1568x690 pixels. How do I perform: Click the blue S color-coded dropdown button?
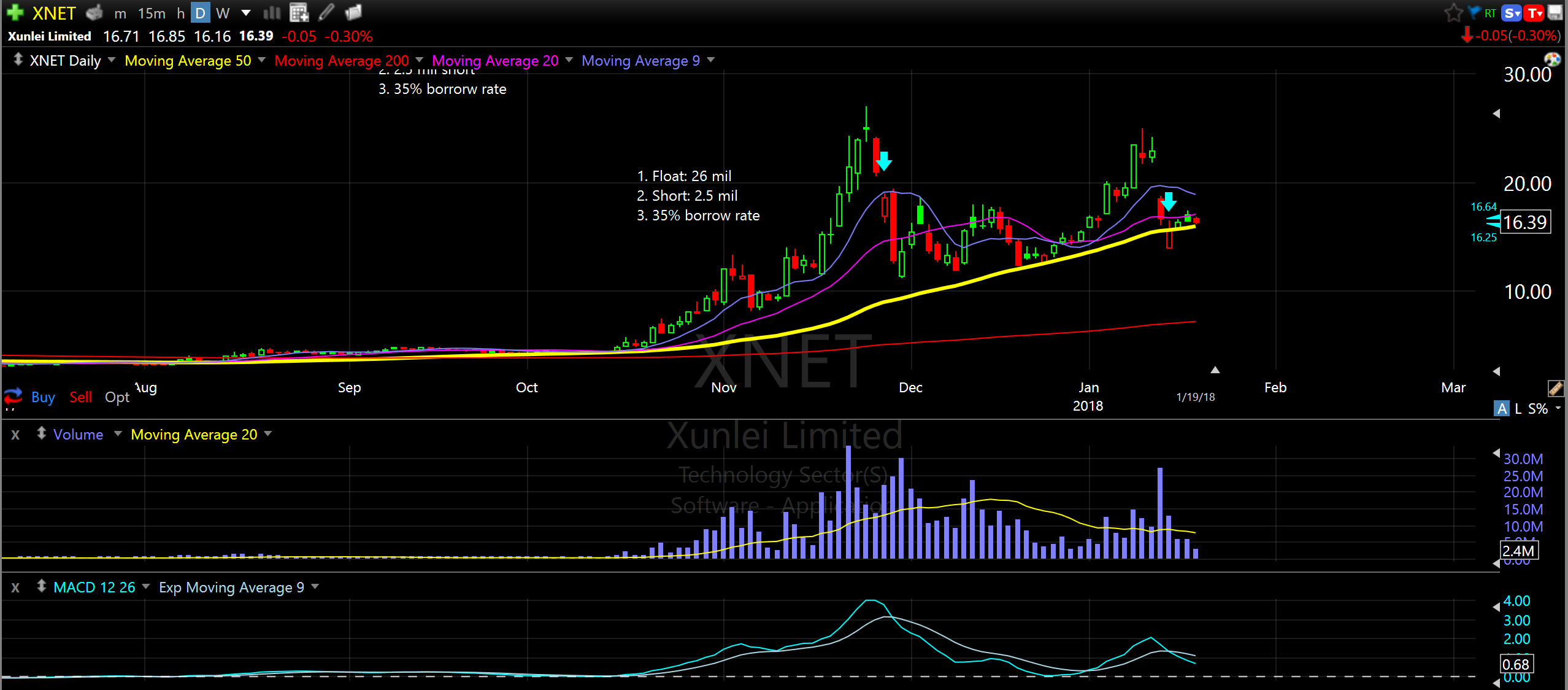tap(1512, 13)
